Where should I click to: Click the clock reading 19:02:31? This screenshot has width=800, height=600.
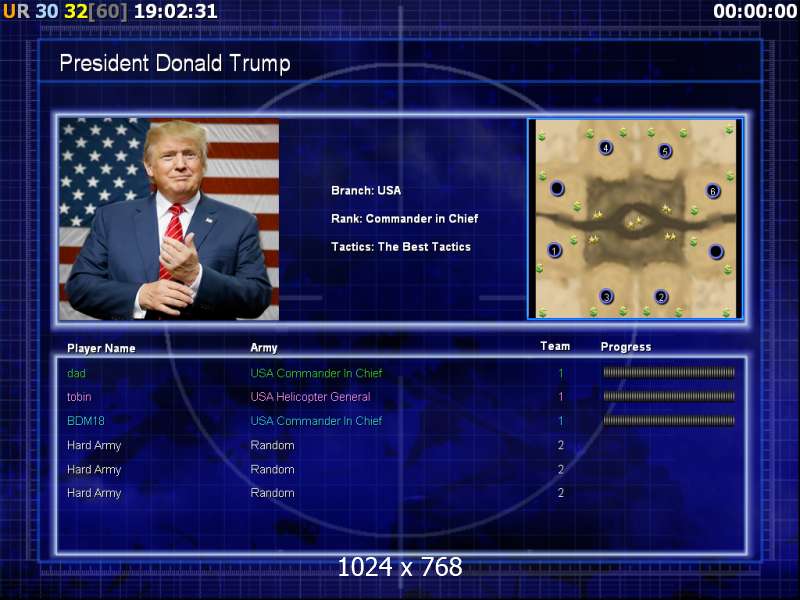click(x=176, y=11)
